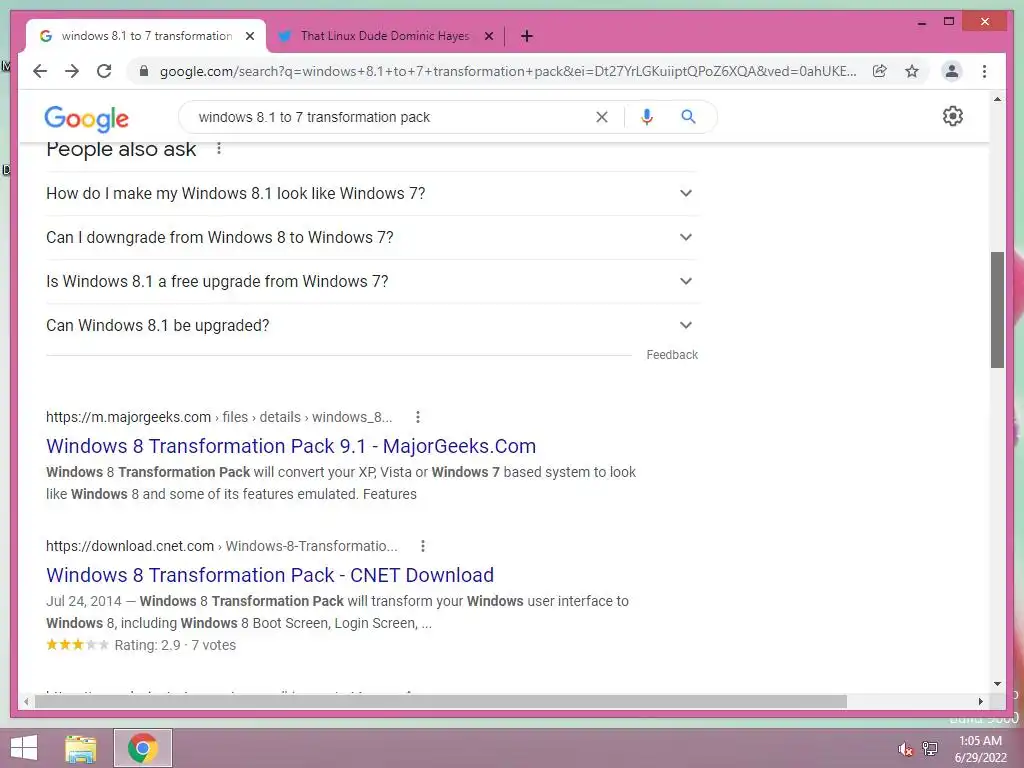The width and height of the screenshot is (1024, 768).
Task: Close That Linux Dude Twitter tab
Action: (488, 36)
